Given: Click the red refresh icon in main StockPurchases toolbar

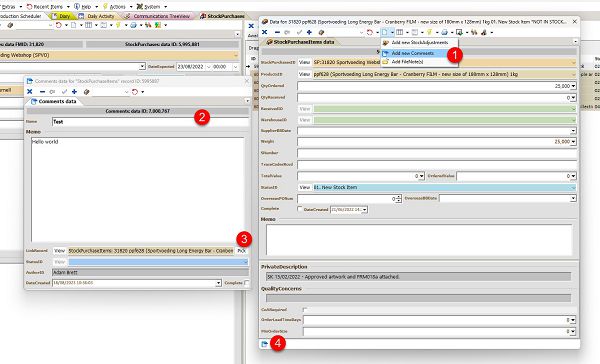Looking at the screenshot, I should 59,25.
